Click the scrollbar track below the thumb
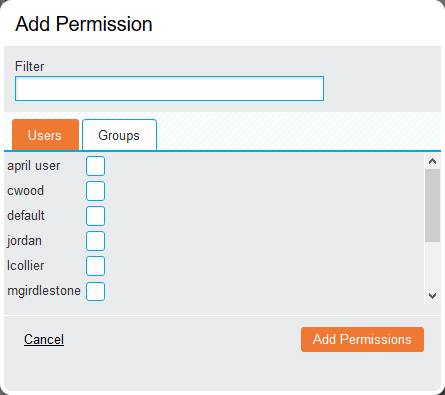This screenshot has height=395, width=445. tap(432, 265)
